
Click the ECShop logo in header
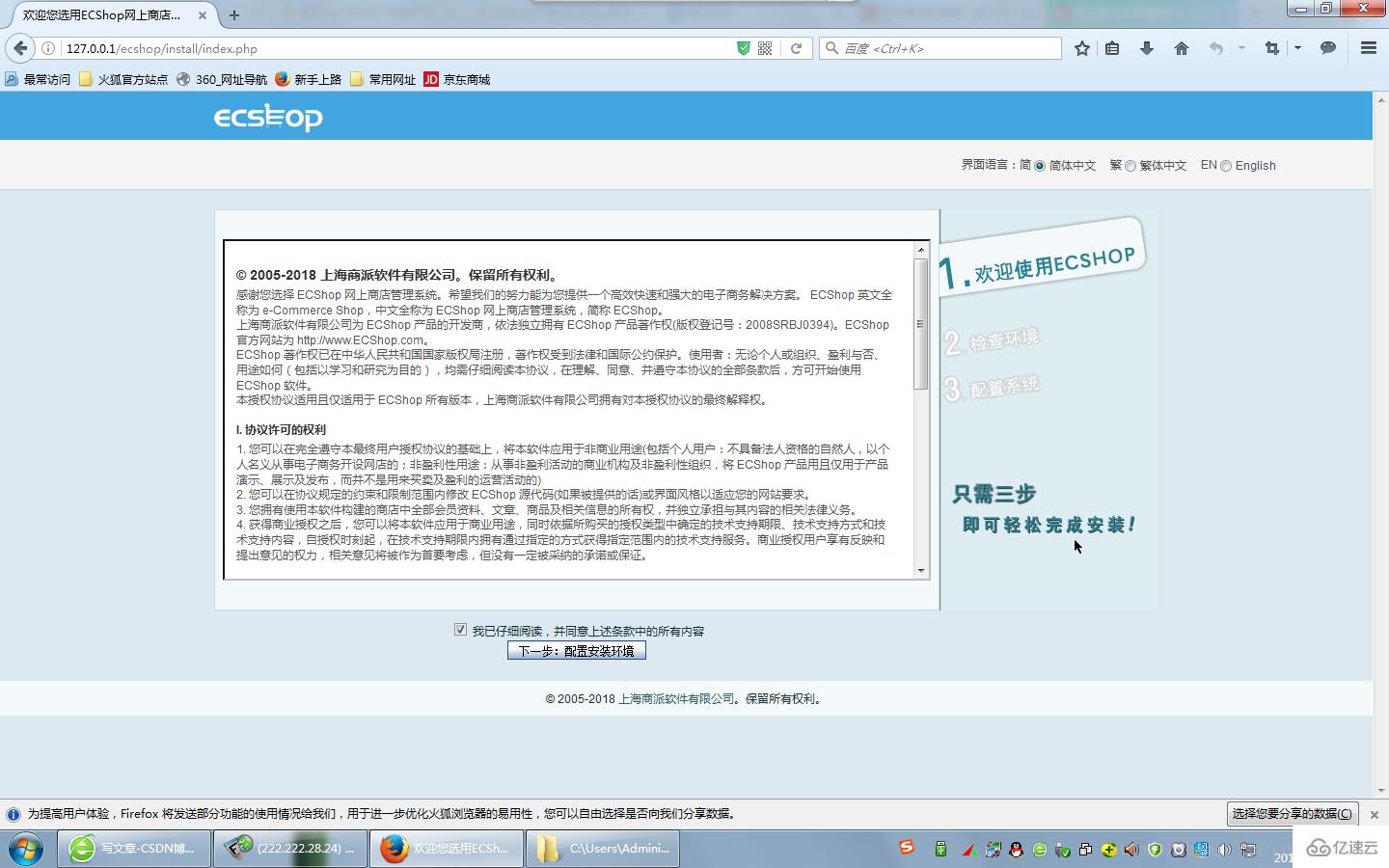[x=268, y=117]
